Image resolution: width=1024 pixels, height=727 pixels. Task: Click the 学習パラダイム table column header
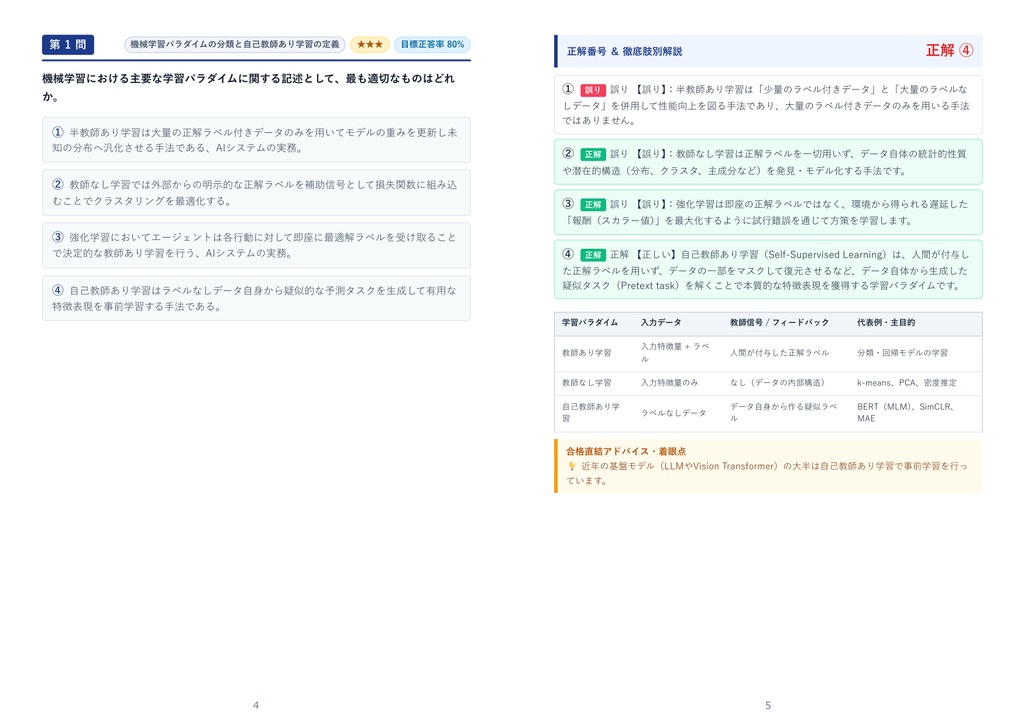point(590,323)
